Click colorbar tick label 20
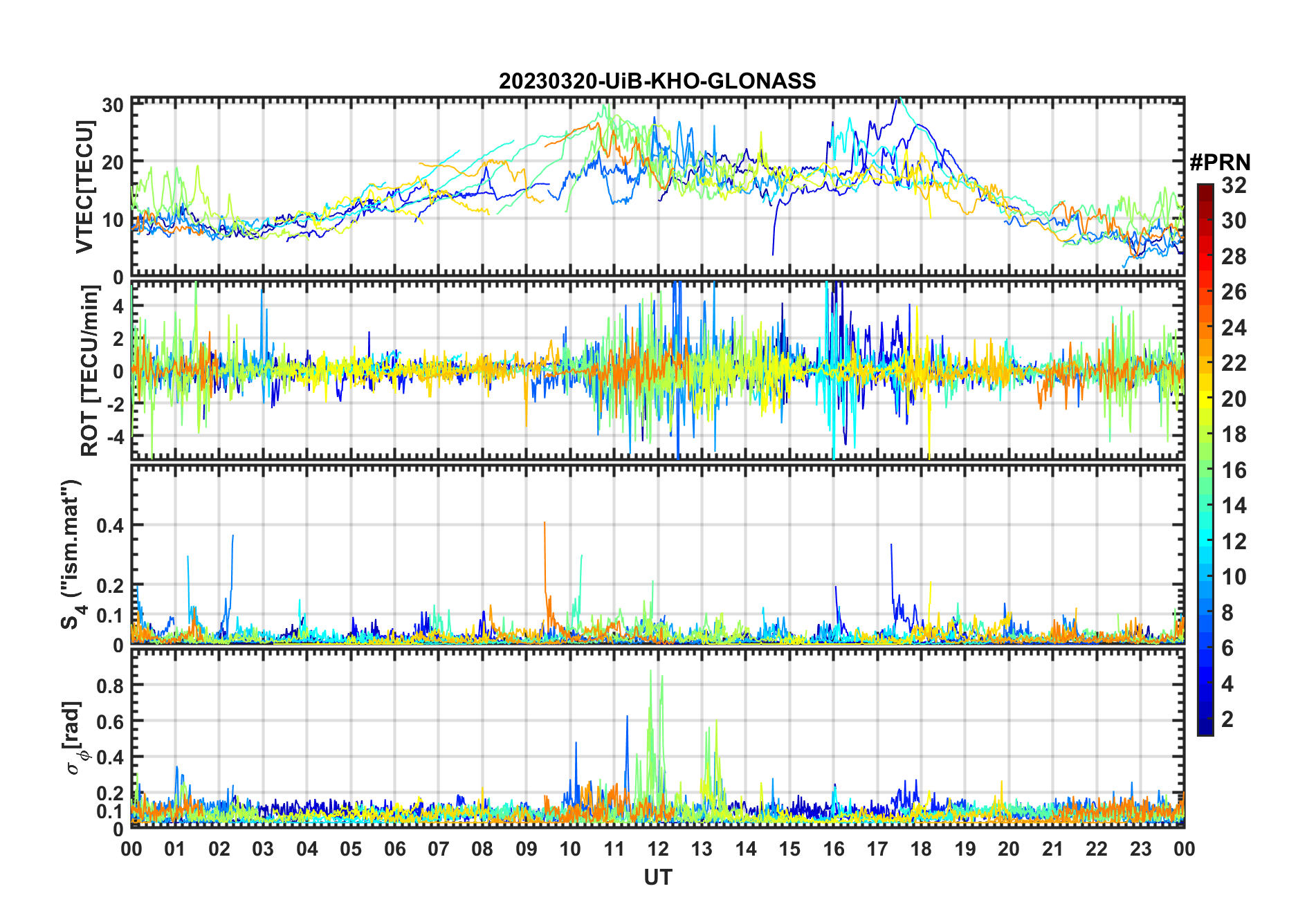1316x920 pixels. [1234, 399]
